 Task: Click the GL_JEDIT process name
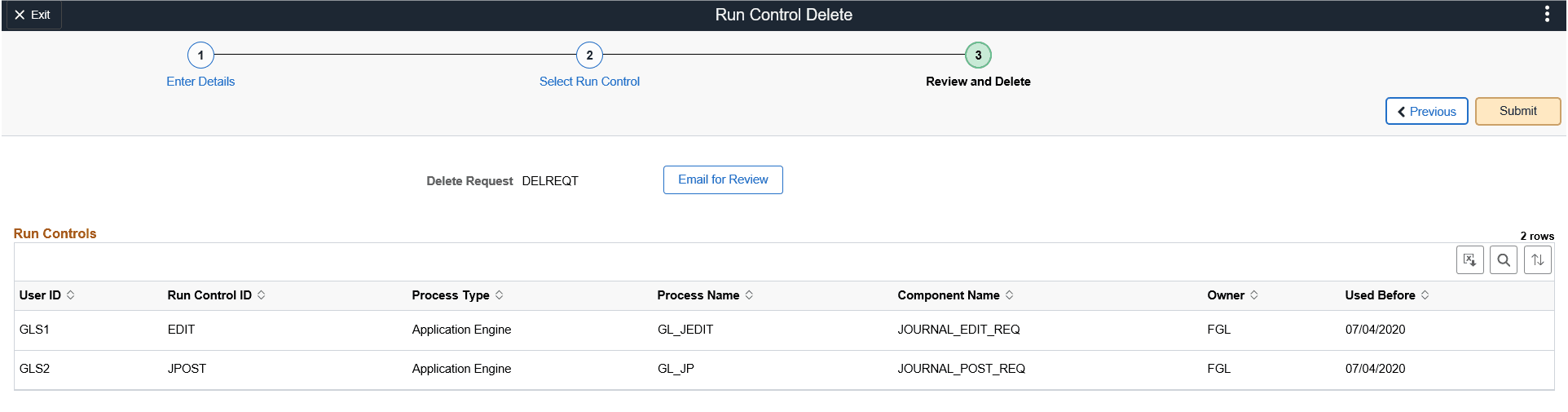[685, 330]
